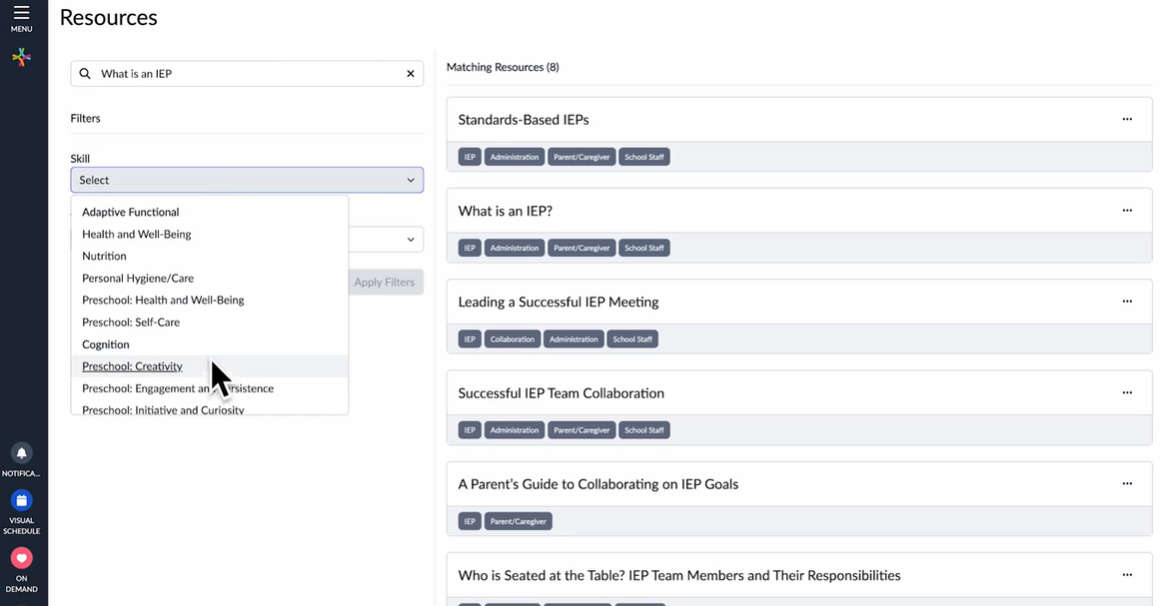Open the Visual Schedule calendar icon
This screenshot has height=606, width=1173.
point(21,500)
